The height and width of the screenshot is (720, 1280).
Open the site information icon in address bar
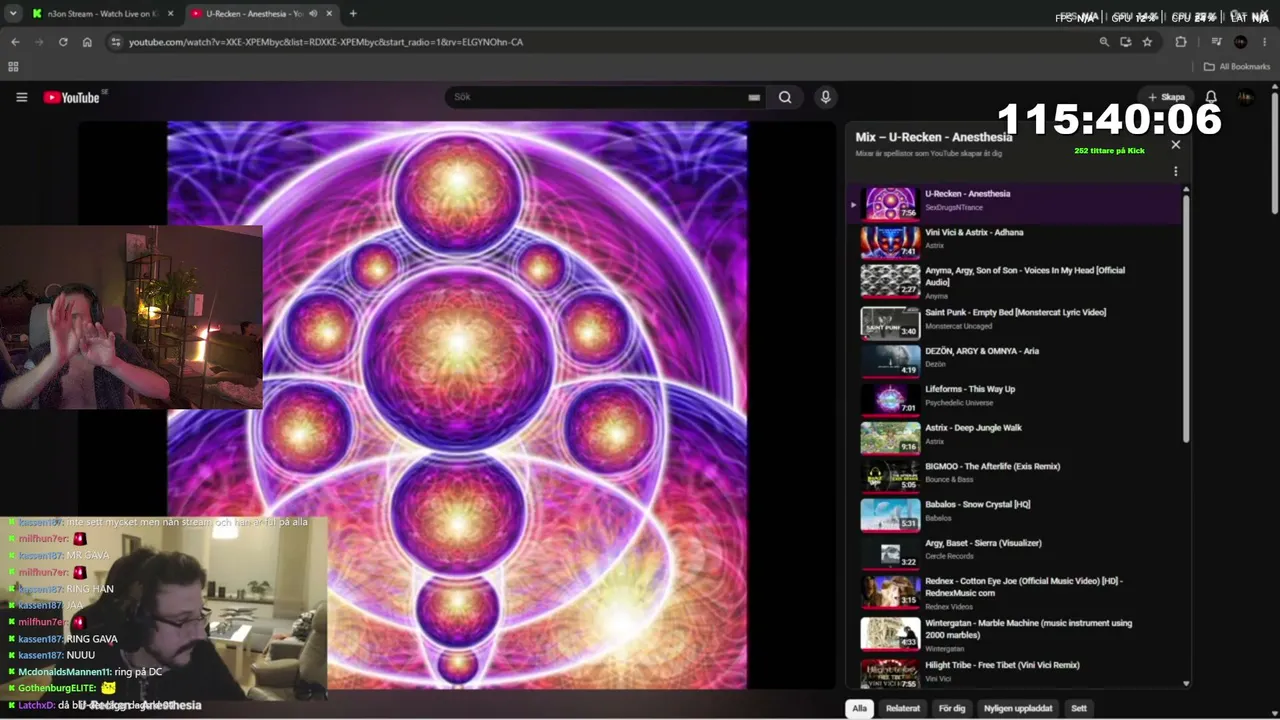tap(116, 42)
